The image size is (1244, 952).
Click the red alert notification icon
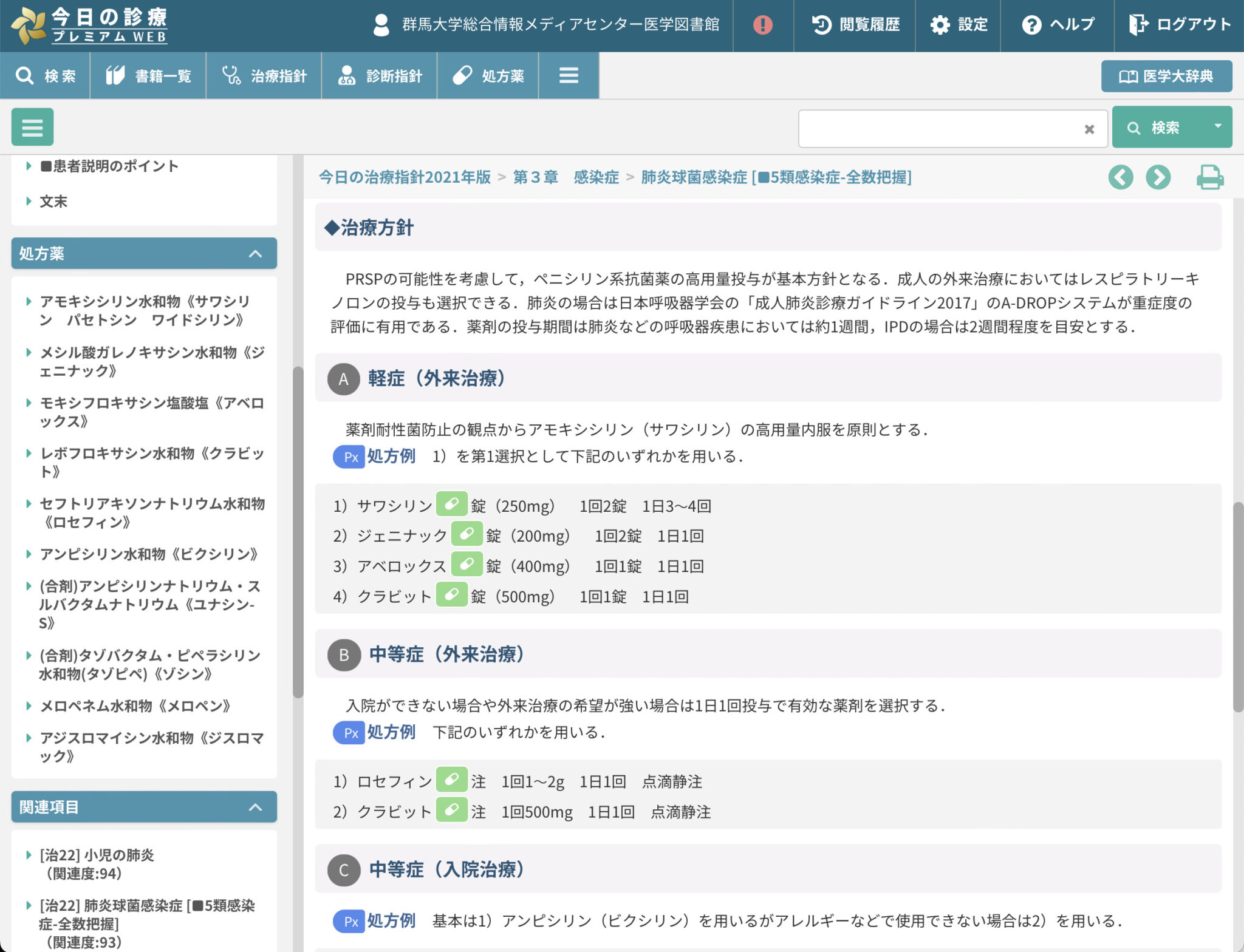tap(762, 25)
